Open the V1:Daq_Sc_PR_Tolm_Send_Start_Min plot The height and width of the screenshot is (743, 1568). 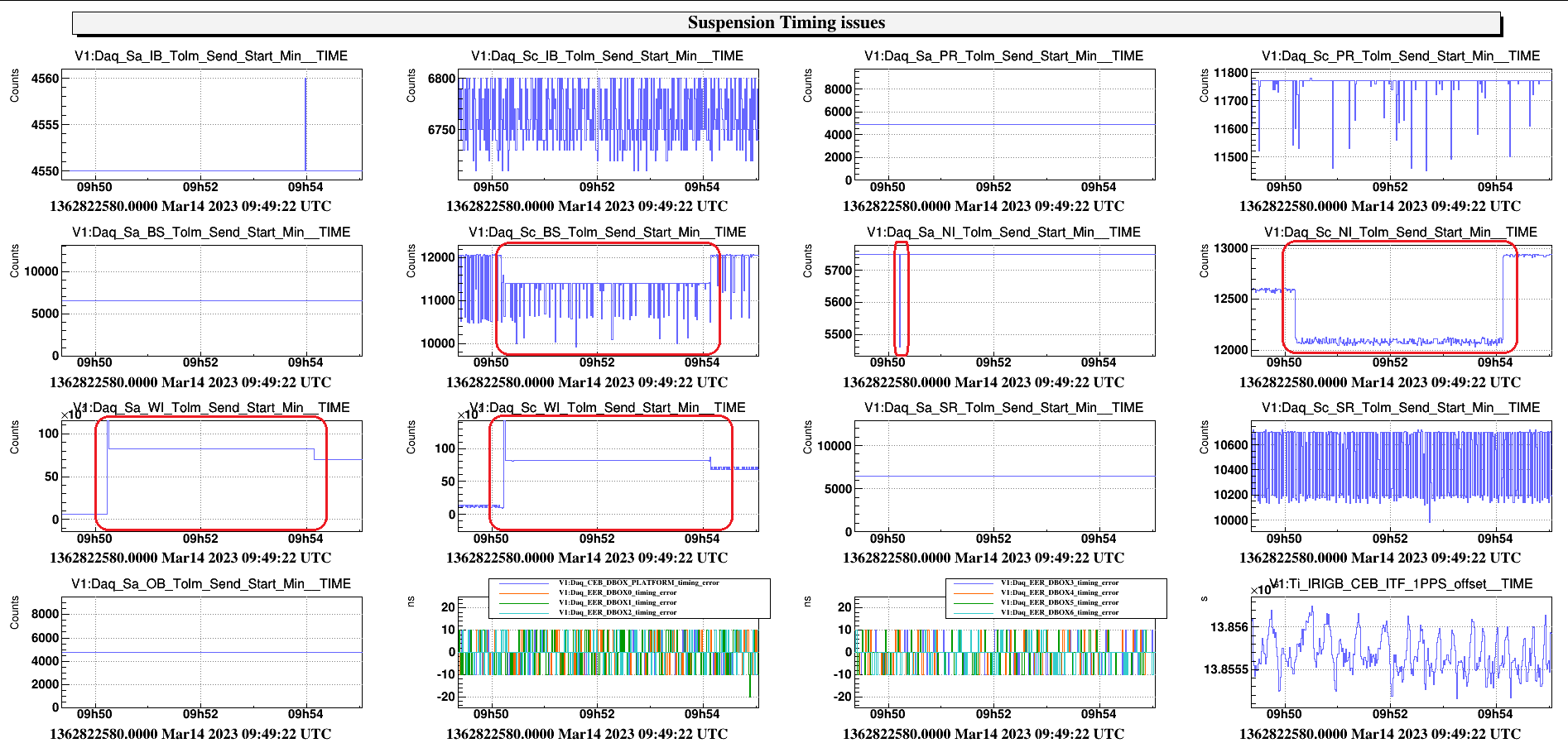pos(1401,124)
